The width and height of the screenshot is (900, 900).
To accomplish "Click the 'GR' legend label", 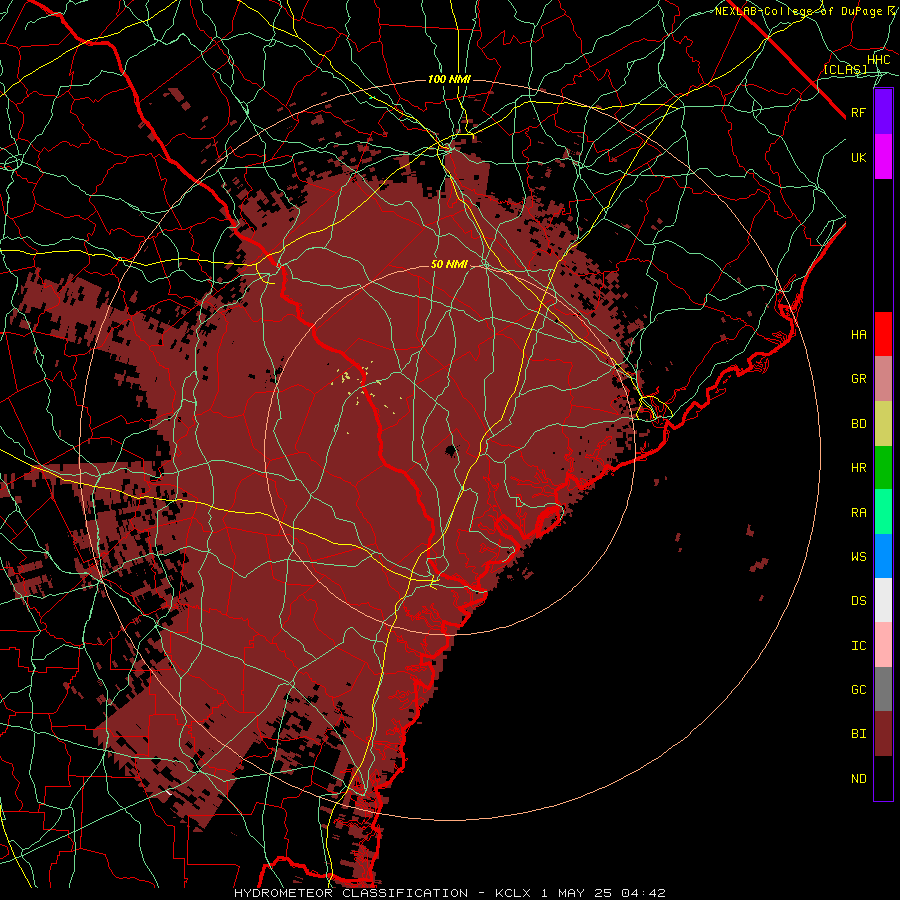I will pos(859,379).
